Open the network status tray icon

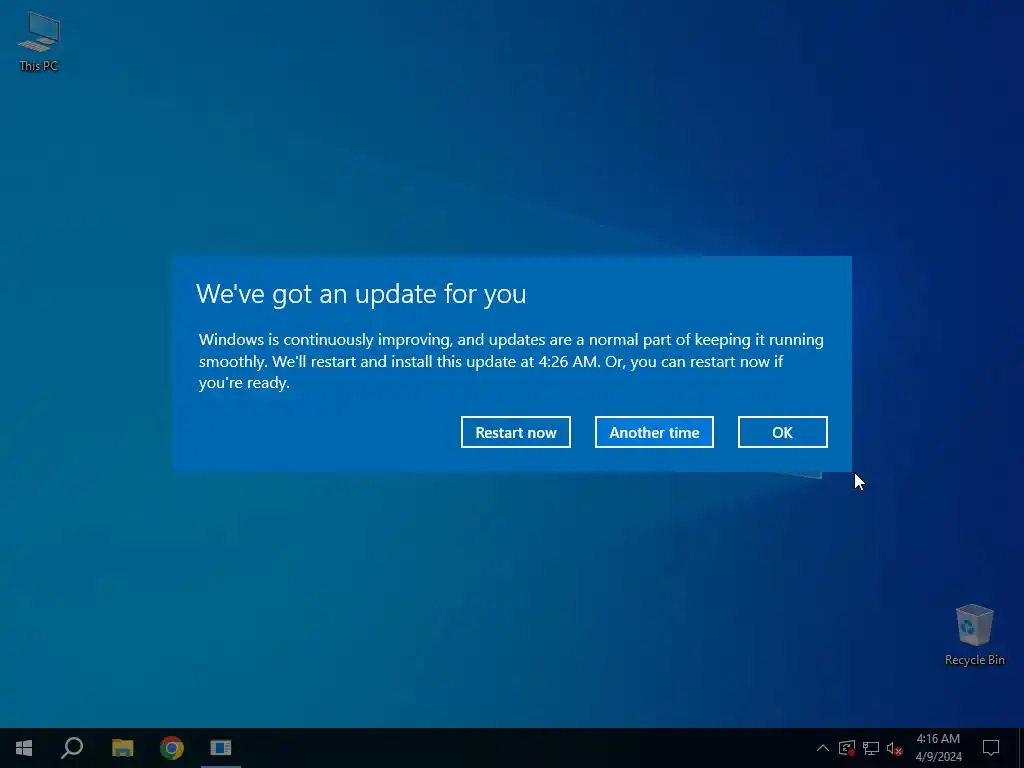pyautogui.click(x=871, y=748)
